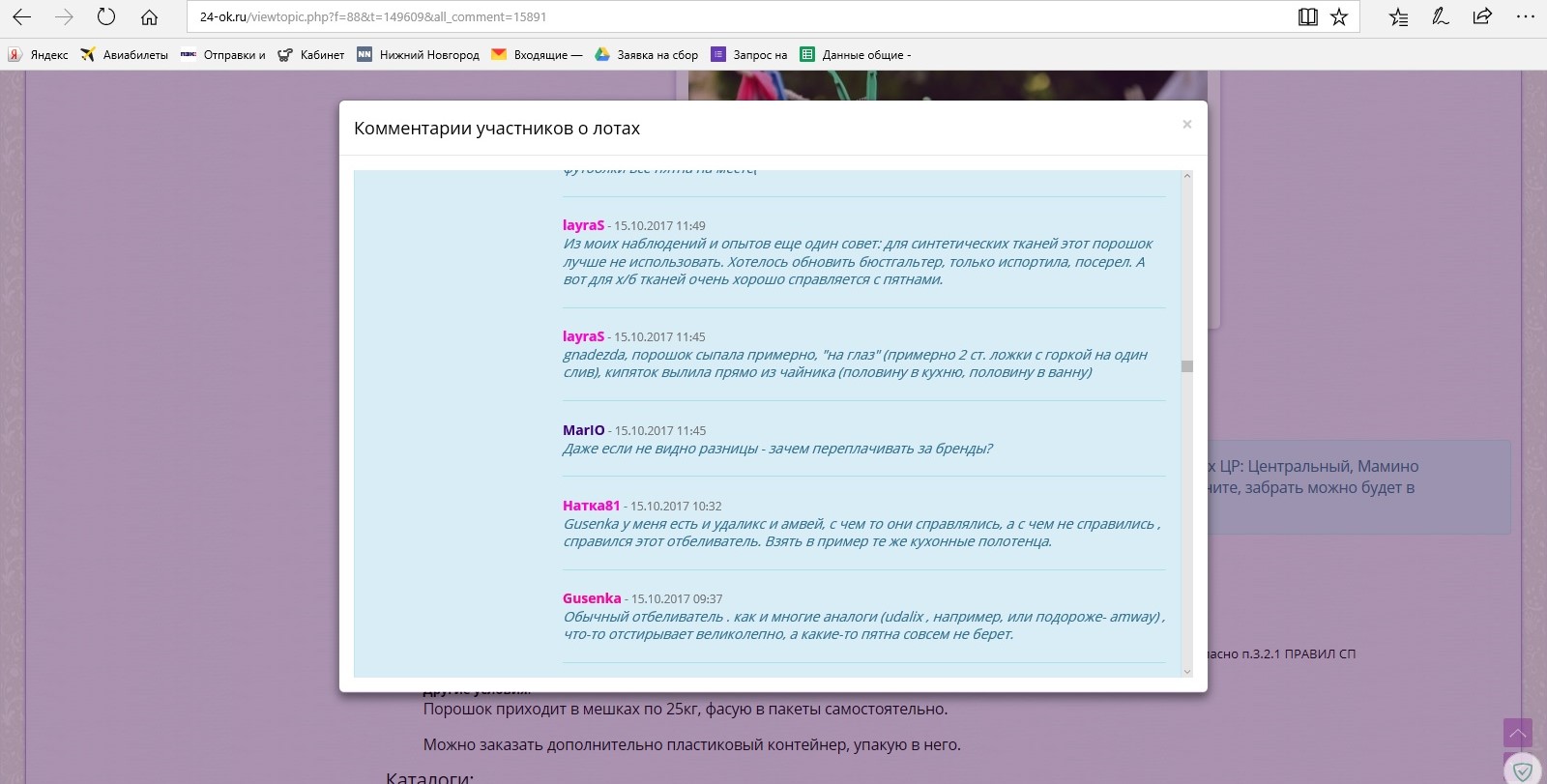Open layraS profile from 11:45 comment
The height and width of the screenshot is (784, 1547).
(583, 336)
